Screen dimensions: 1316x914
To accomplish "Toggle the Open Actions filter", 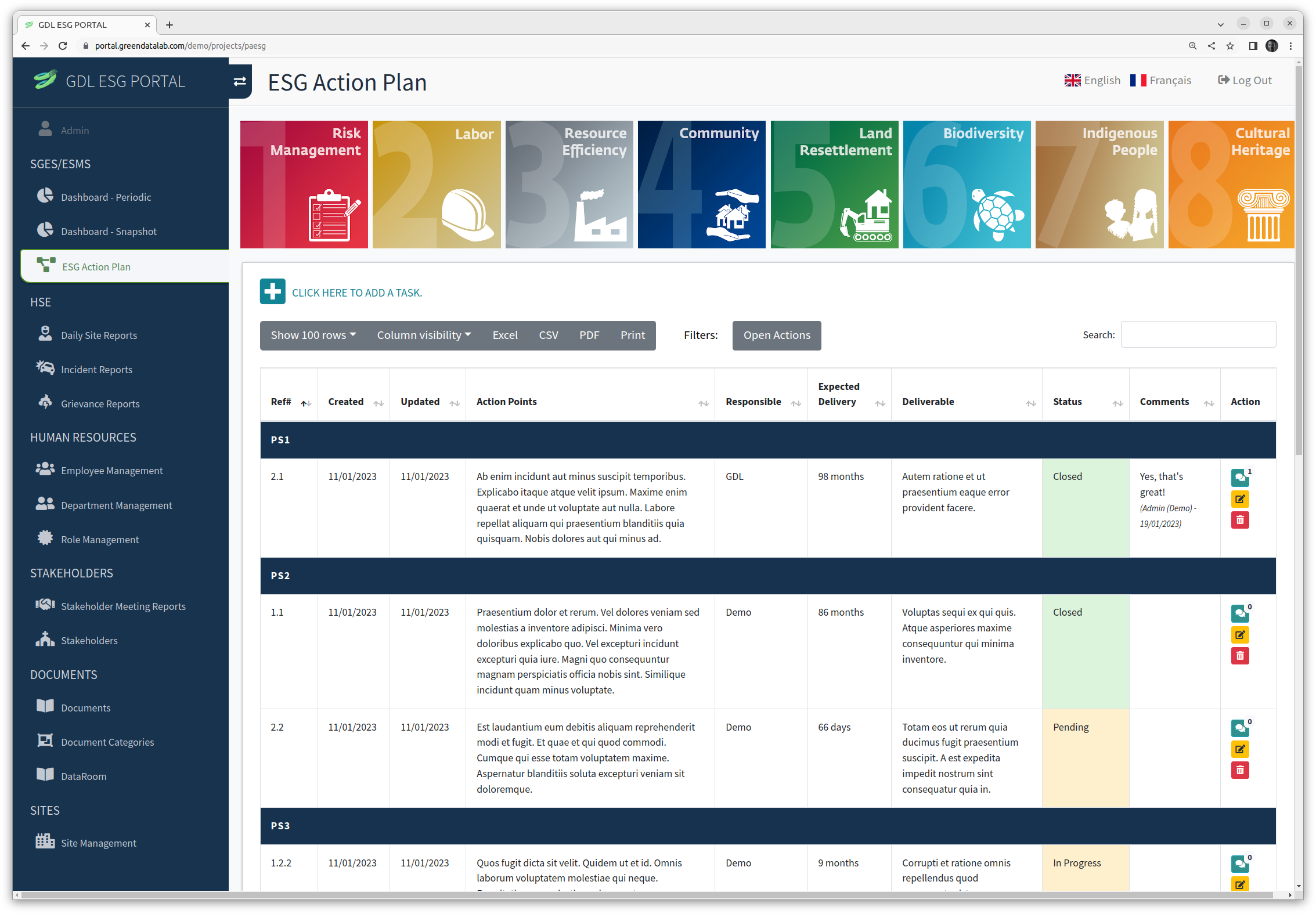I will [x=776, y=335].
